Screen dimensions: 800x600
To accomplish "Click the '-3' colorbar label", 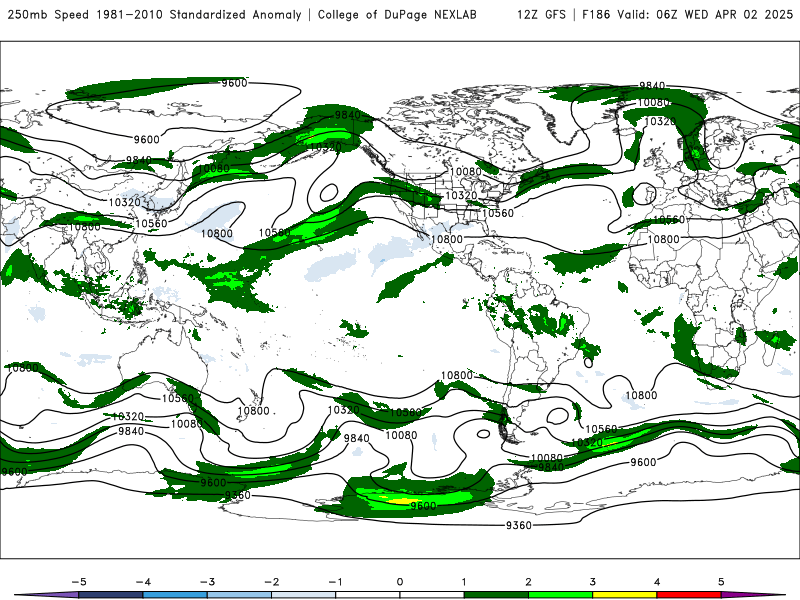I will 207,582.
